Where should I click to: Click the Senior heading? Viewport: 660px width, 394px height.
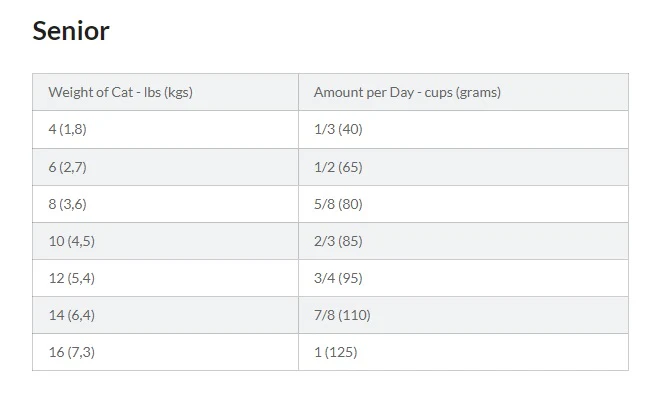coord(71,31)
